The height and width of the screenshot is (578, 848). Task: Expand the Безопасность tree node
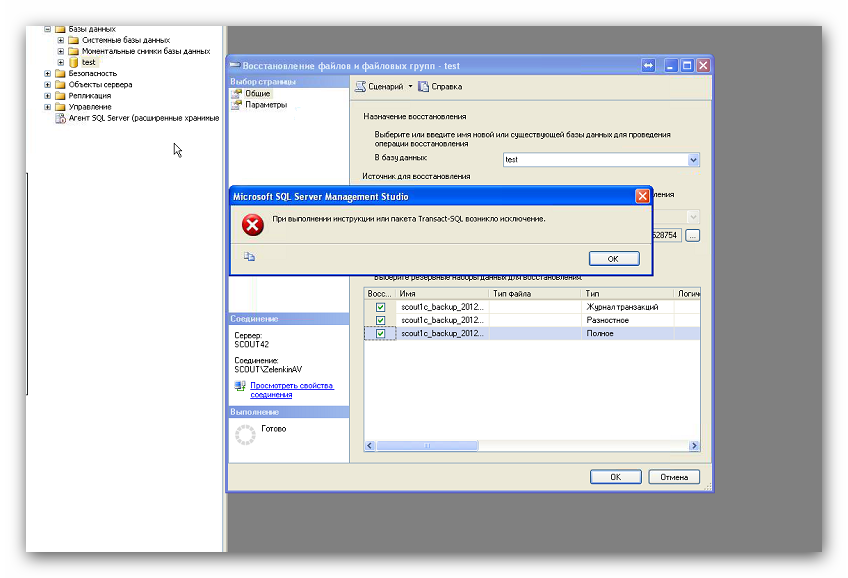[x=48, y=74]
